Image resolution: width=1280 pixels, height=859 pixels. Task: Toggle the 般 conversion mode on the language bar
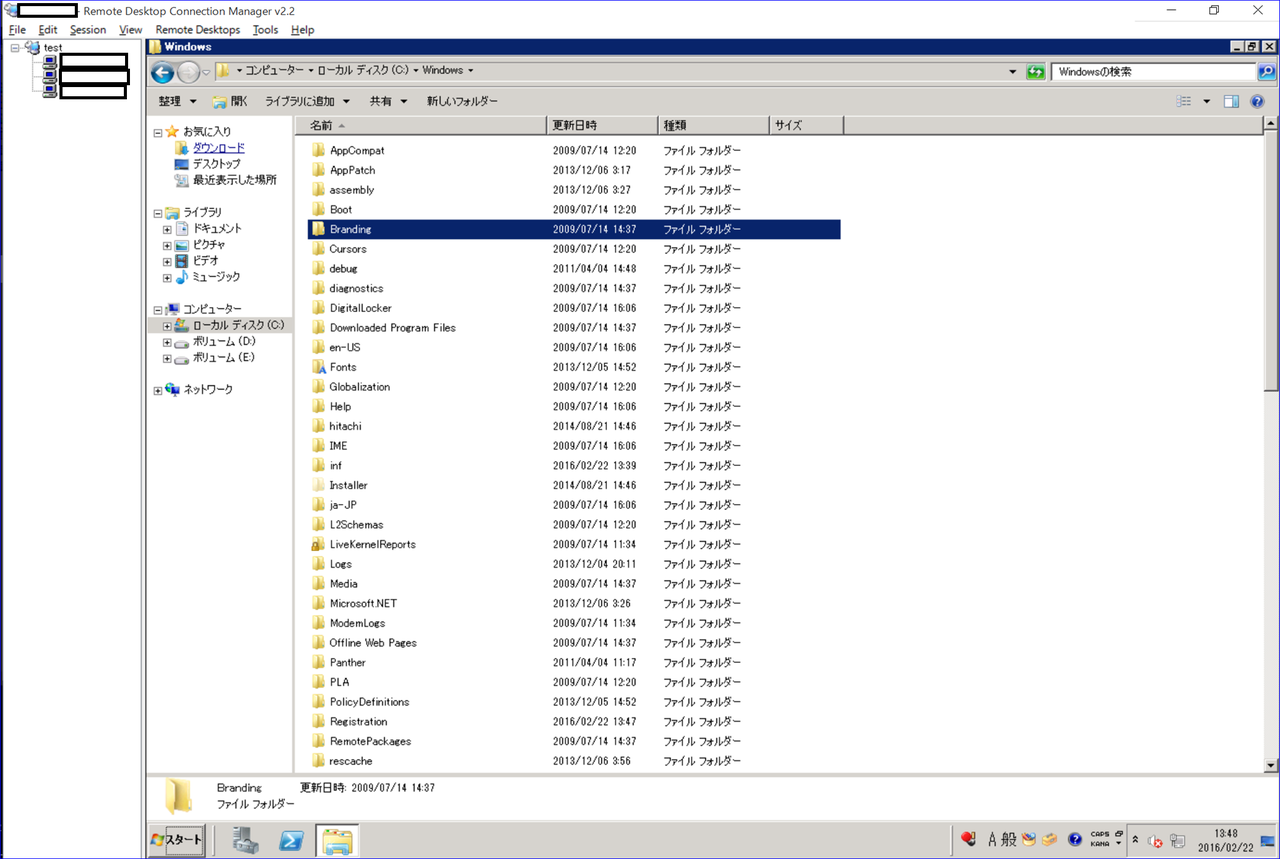1008,840
